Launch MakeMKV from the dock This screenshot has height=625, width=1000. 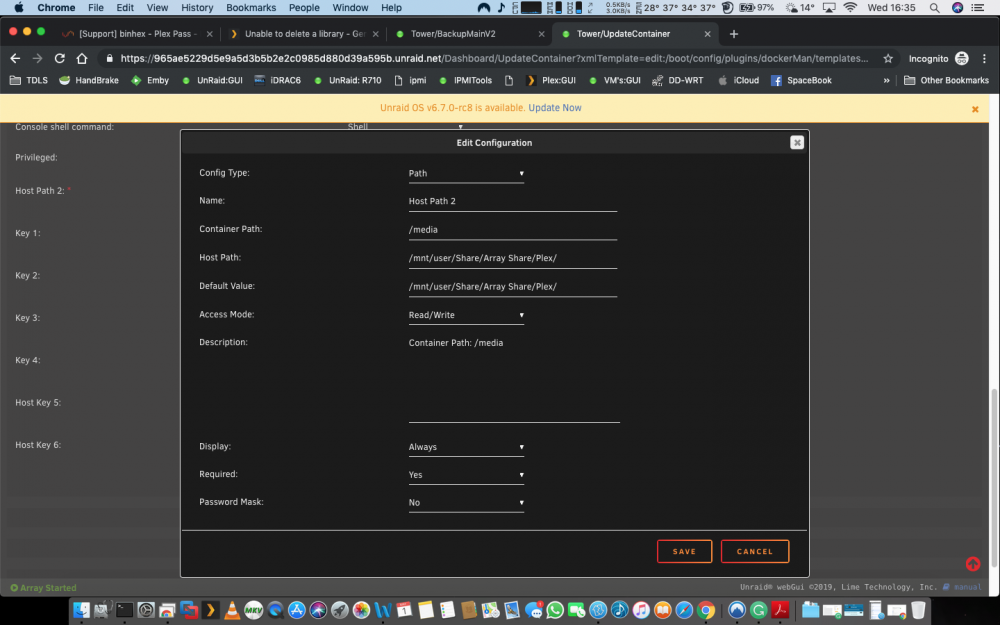tap(254, 610)
